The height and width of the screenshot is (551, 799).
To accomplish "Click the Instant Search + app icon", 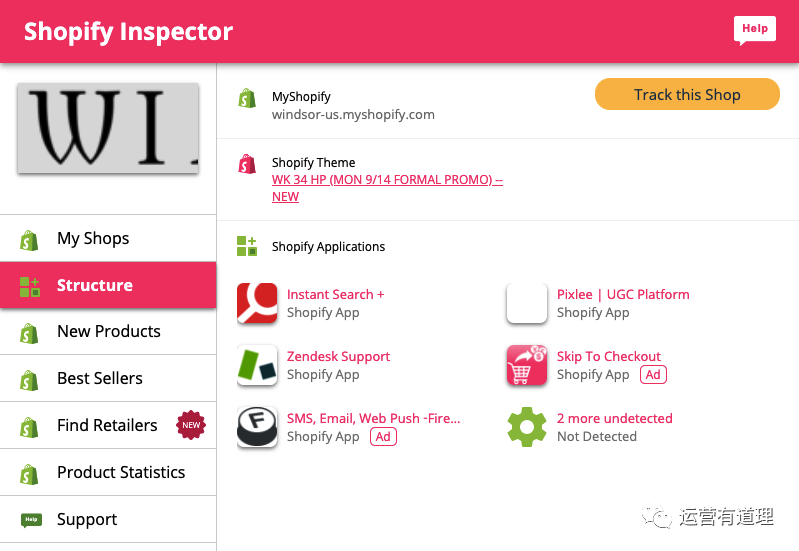I will point(257,304).
